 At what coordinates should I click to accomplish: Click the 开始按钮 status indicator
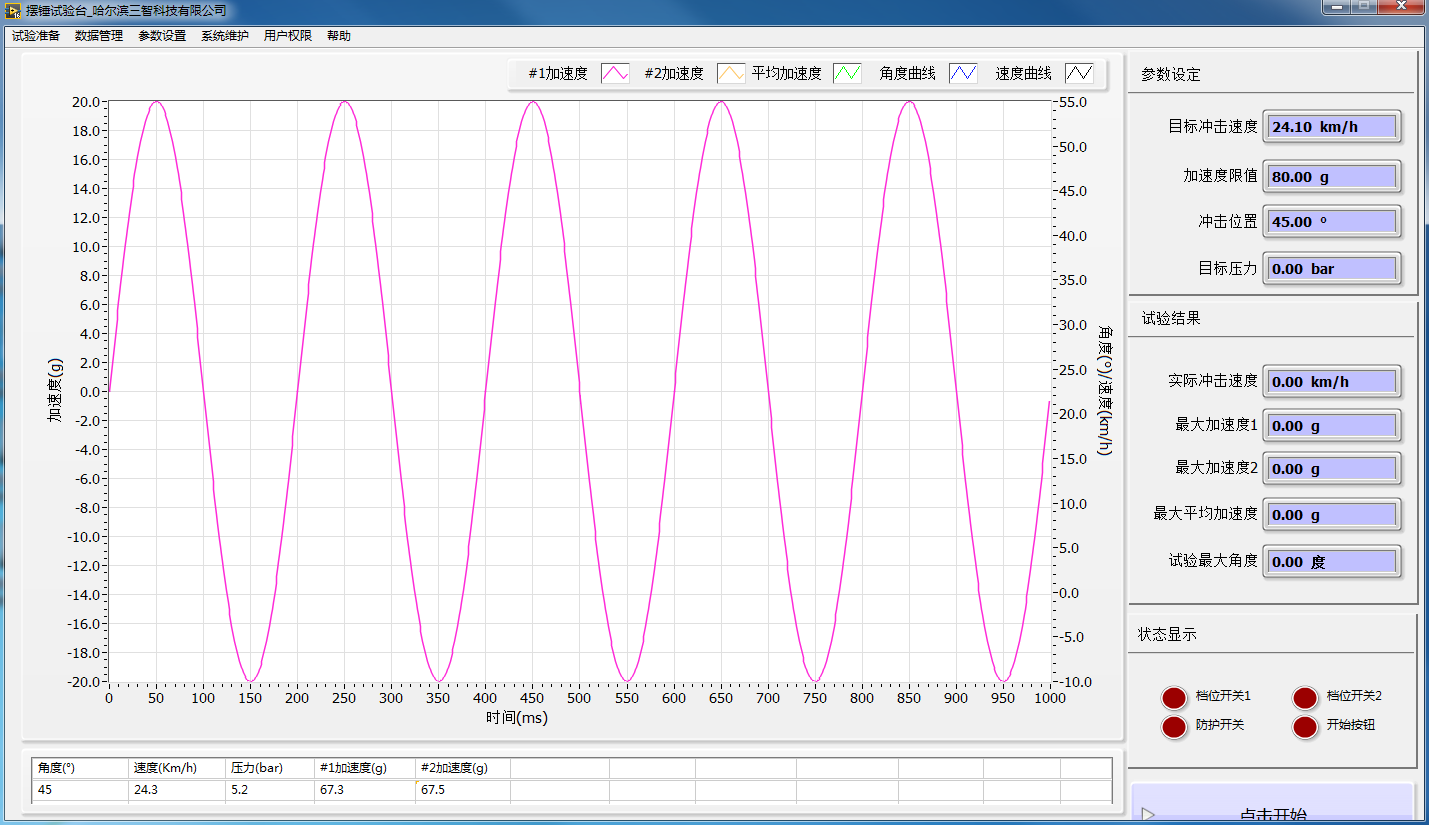click(1305, 727)
